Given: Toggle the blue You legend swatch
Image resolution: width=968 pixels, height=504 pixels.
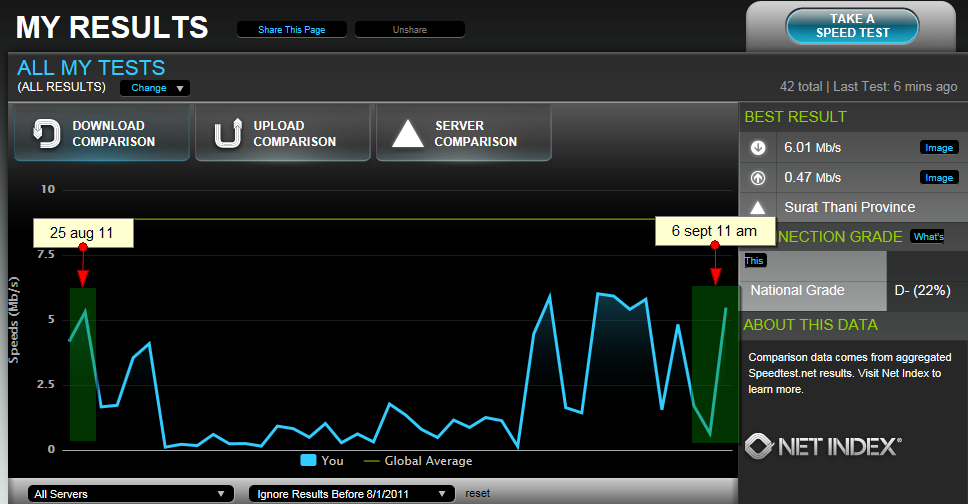Looking at the screenshot, I should [309, 461].
